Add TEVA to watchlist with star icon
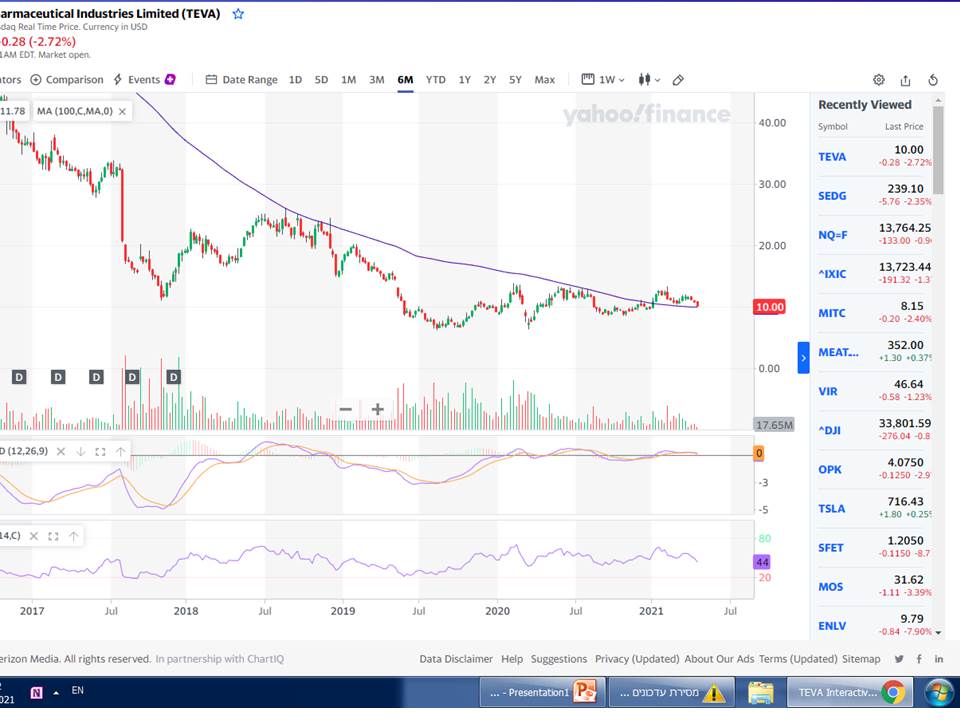The width and height of the screenshot is (960, 720). pyautogui.click(x=238, y=14)
